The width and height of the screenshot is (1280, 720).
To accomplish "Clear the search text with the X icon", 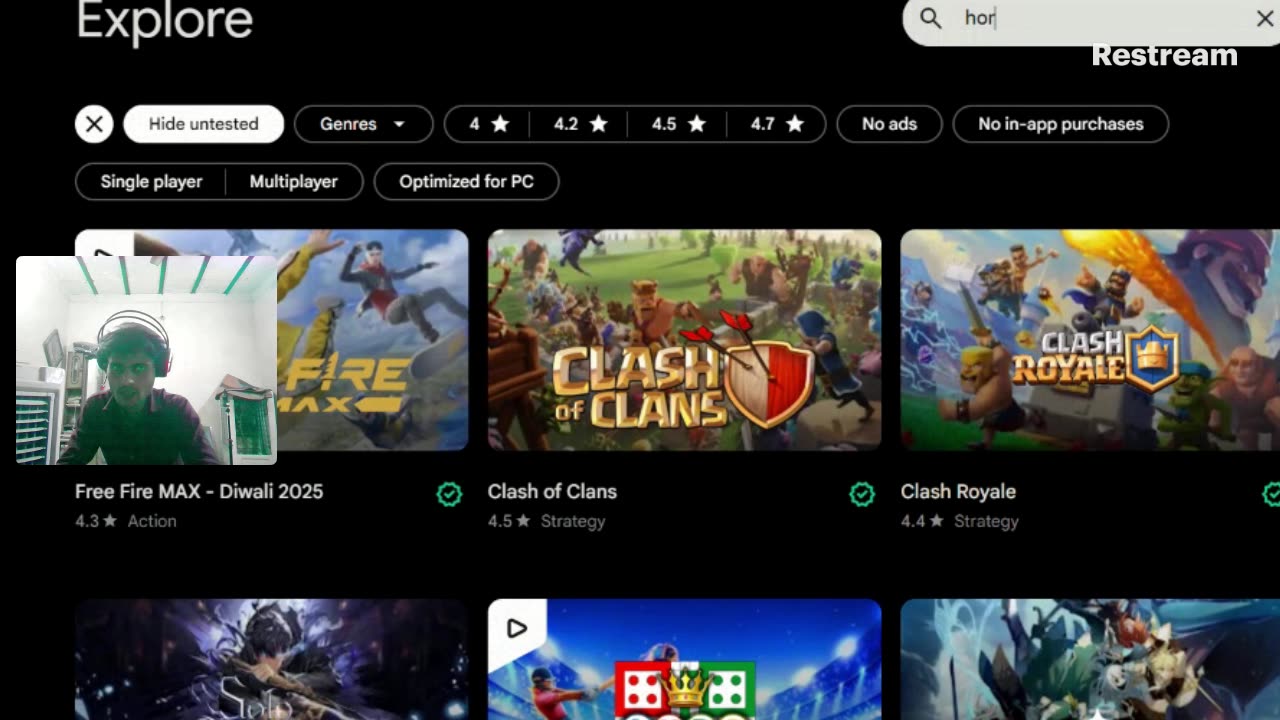I will pos(1264,18).
